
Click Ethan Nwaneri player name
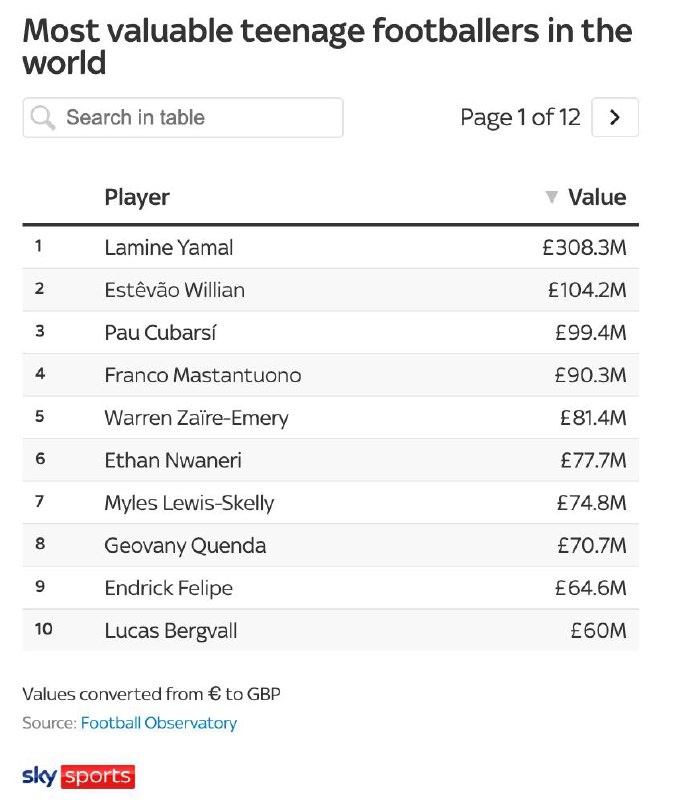[x=173, y=461]
